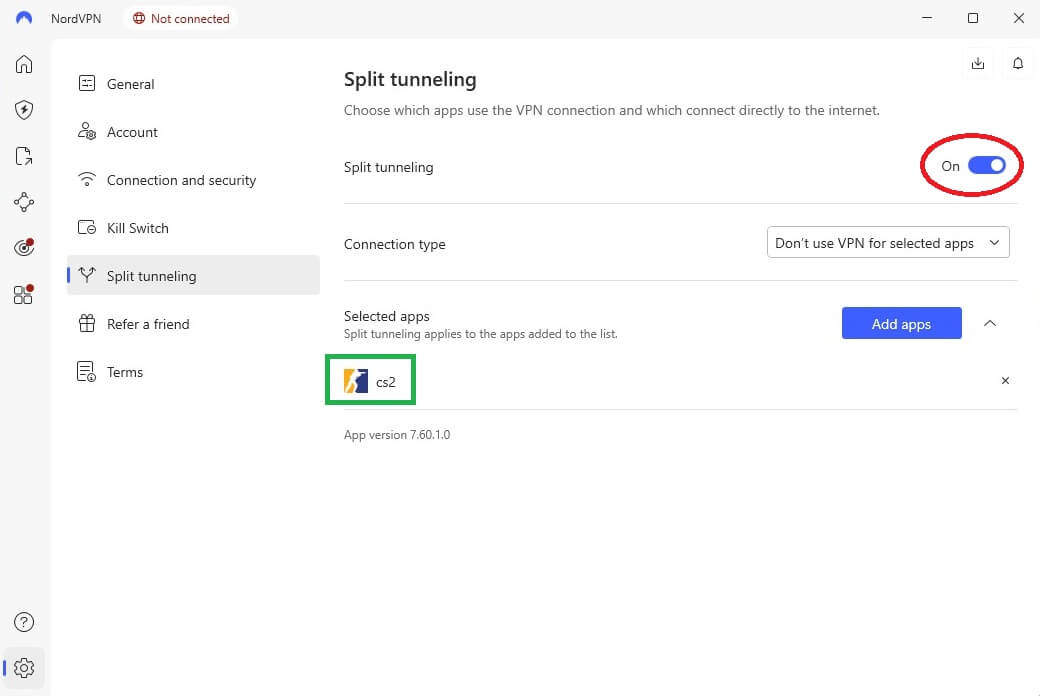Remove cs2 from selected apps list
Viewport: 1040px width, 696px height.
click(1004, 381)
